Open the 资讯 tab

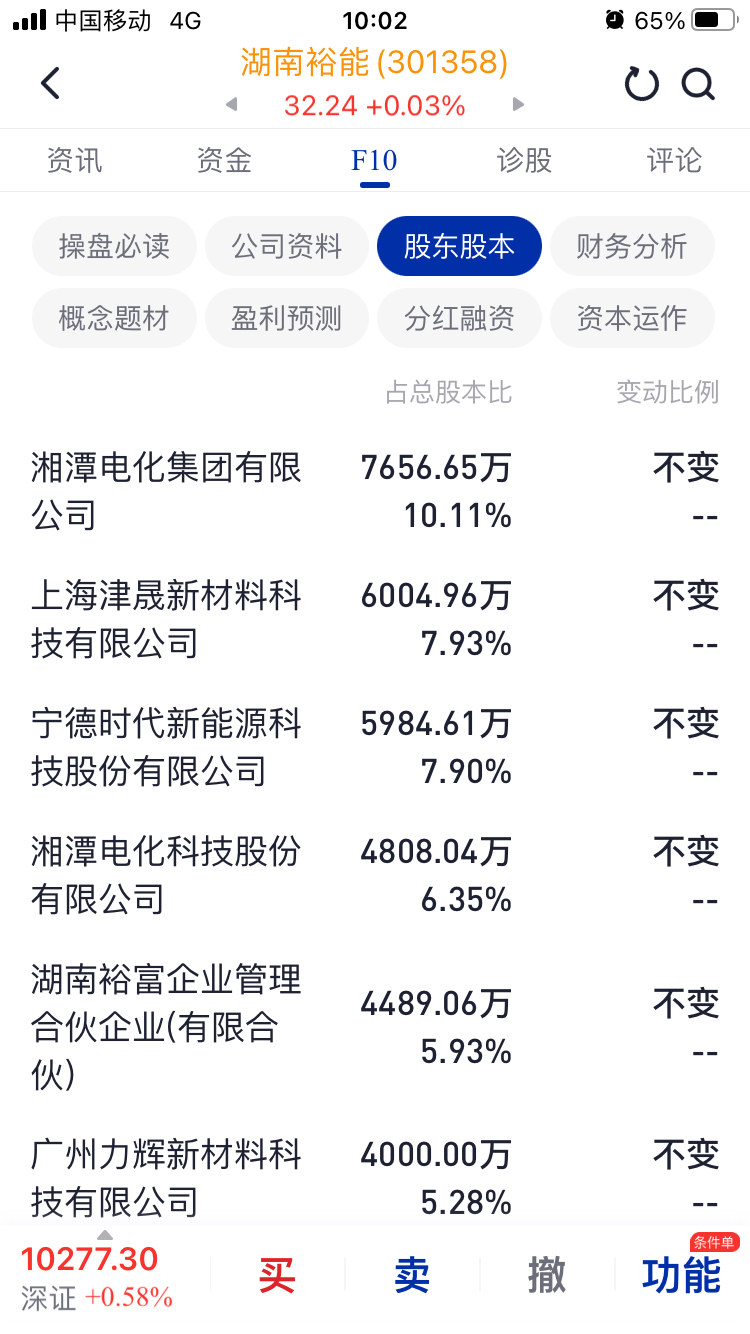click(75, 160)
